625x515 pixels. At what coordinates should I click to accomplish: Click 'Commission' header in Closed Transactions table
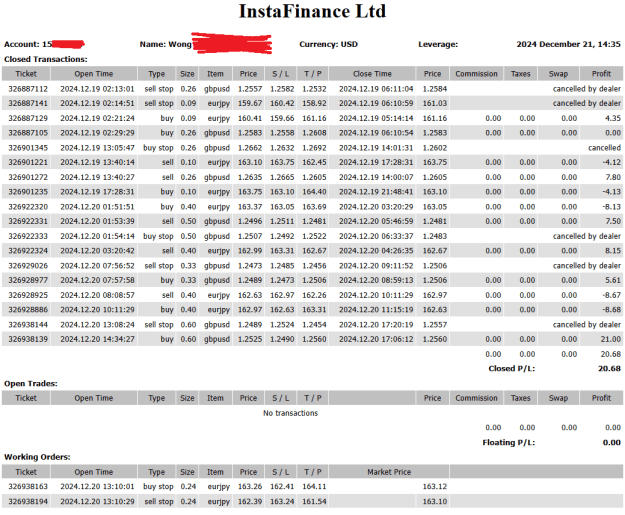point(476,74)
